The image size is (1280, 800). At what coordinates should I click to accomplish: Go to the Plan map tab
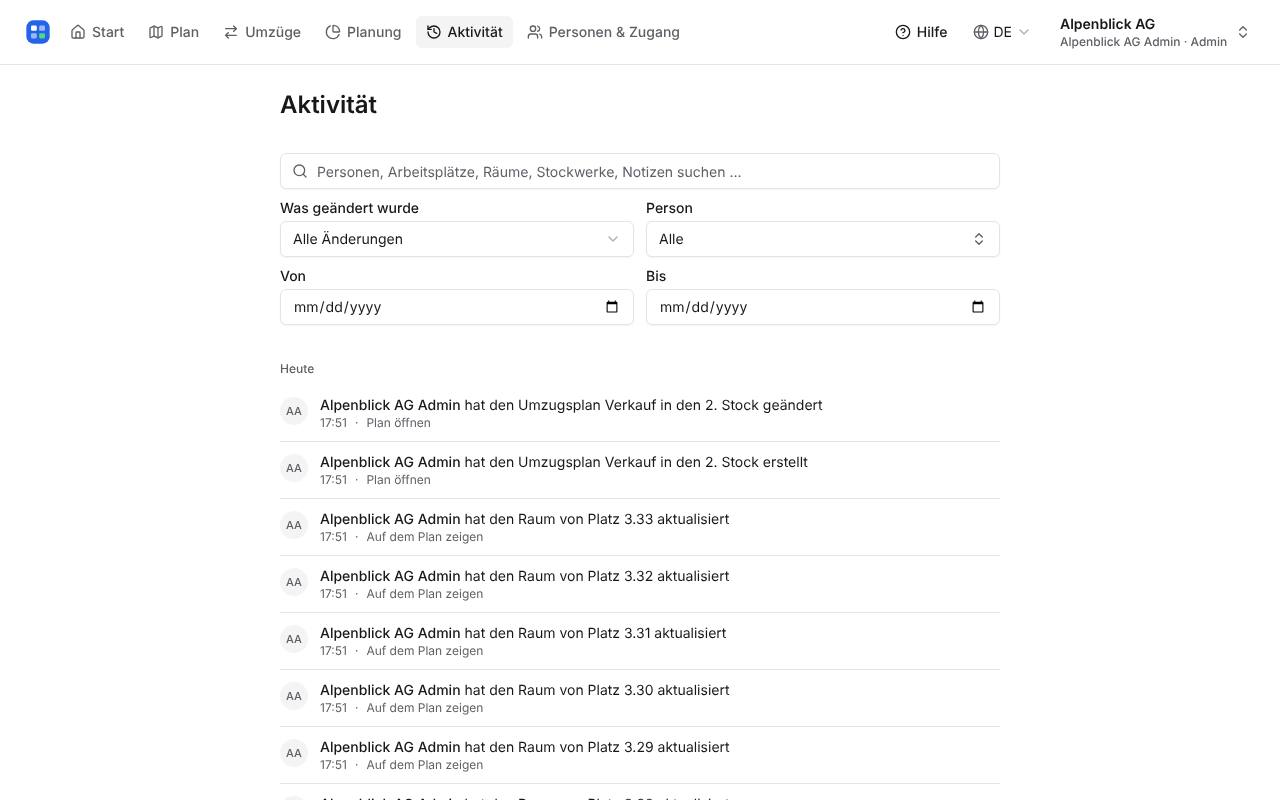[174, 32]
